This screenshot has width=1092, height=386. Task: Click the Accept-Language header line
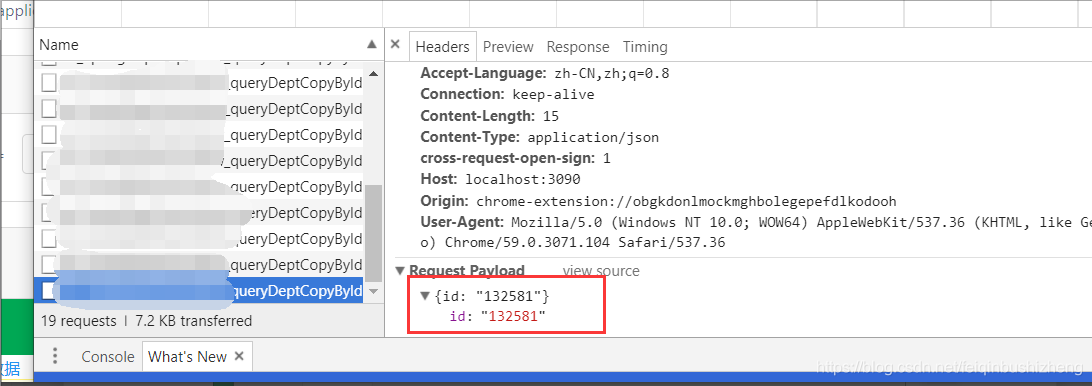545,73
